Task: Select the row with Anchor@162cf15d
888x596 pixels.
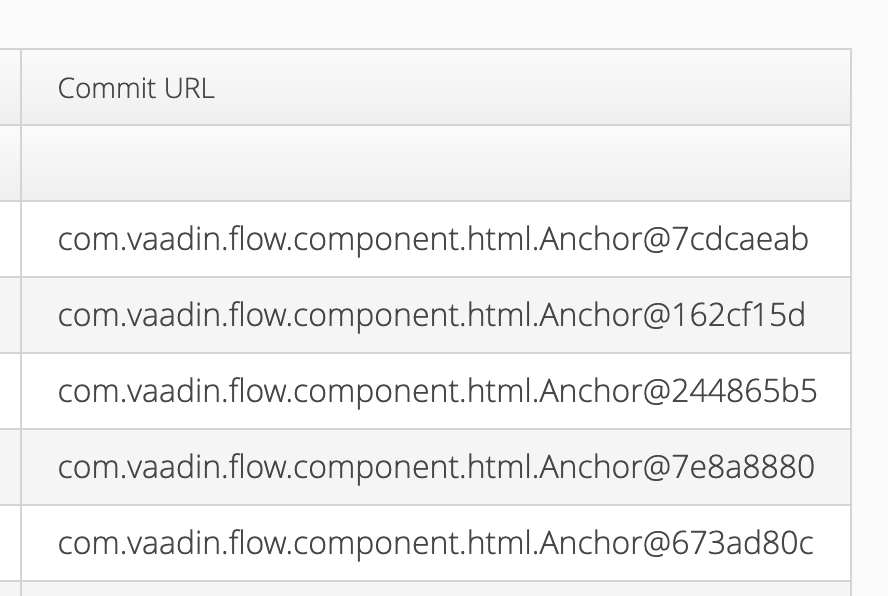Action: pyautogui.click(x=431, y=316)
